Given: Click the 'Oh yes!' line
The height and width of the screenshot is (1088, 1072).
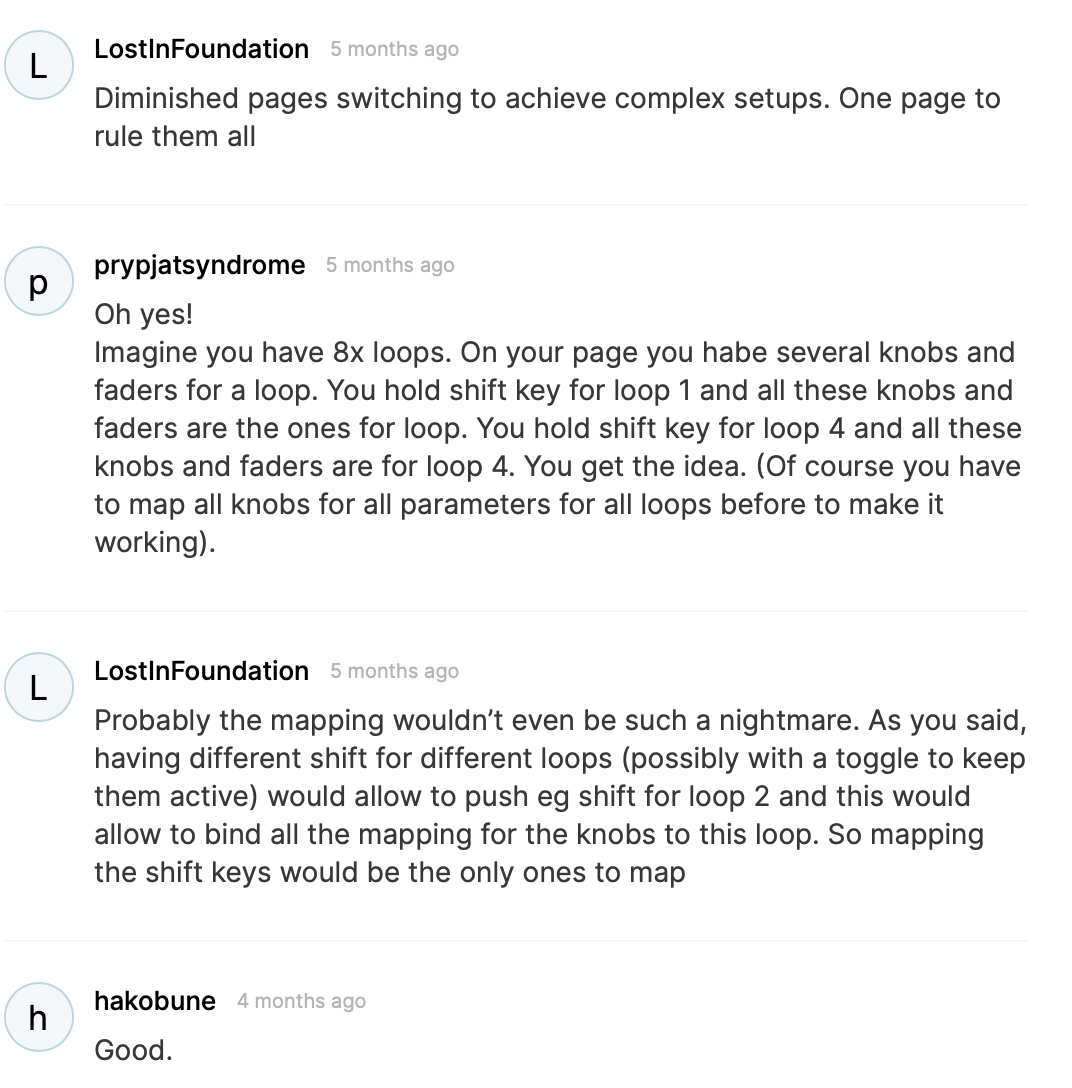Looking at the screenshot, I should [144, 314].
